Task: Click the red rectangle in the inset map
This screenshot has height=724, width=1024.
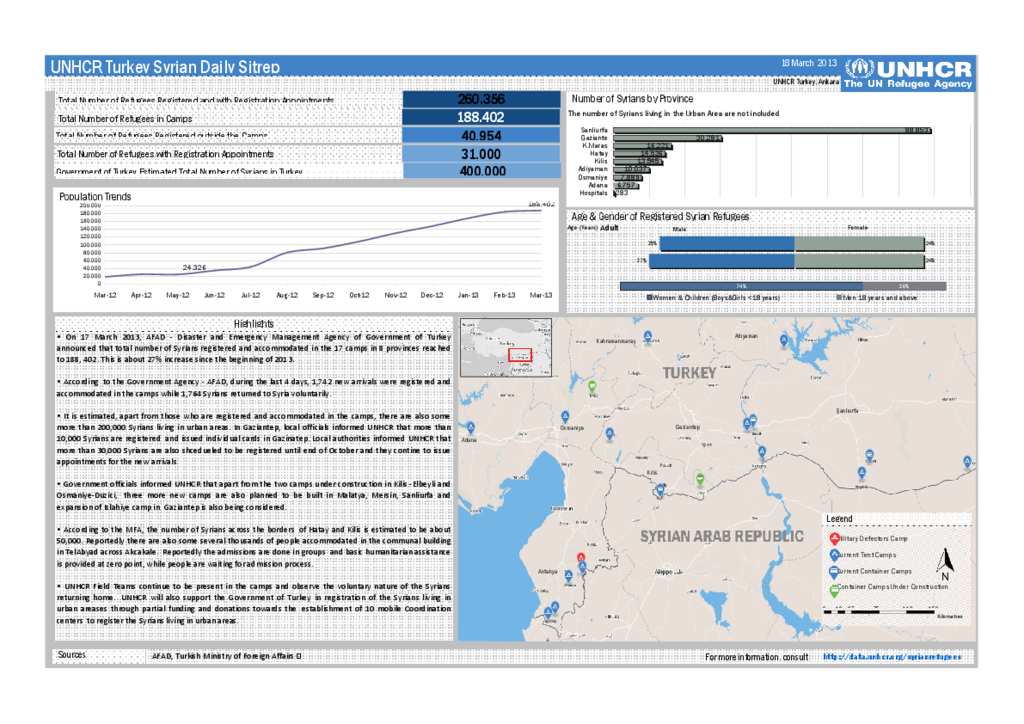Action: [x=520, y=355]
